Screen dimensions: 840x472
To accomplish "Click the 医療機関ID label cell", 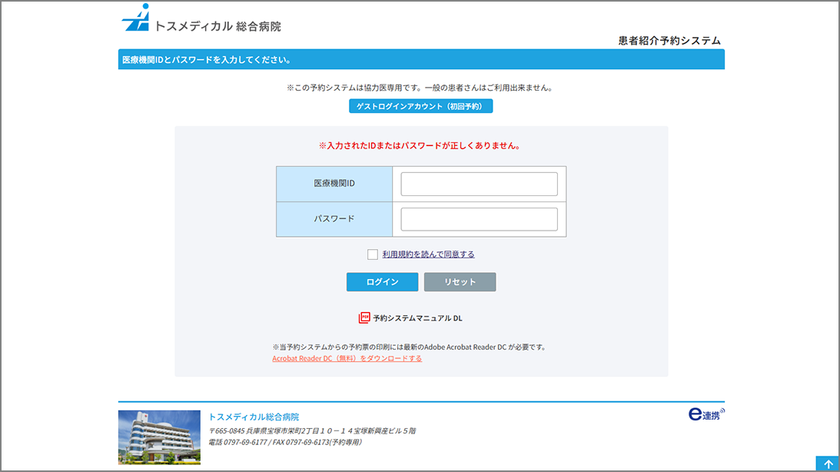I will coord(334,184).
